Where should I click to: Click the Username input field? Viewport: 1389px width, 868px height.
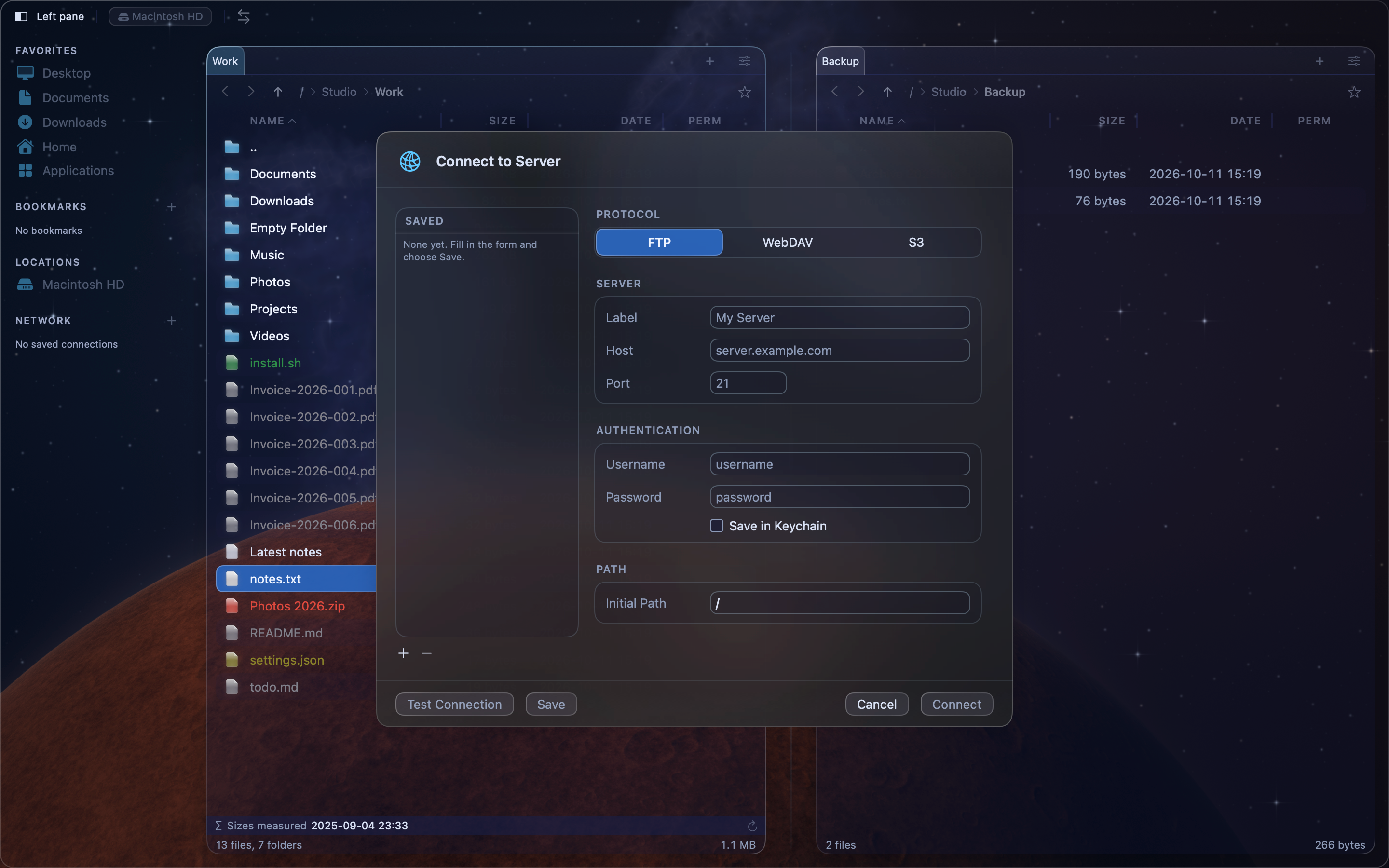[839, 464]
